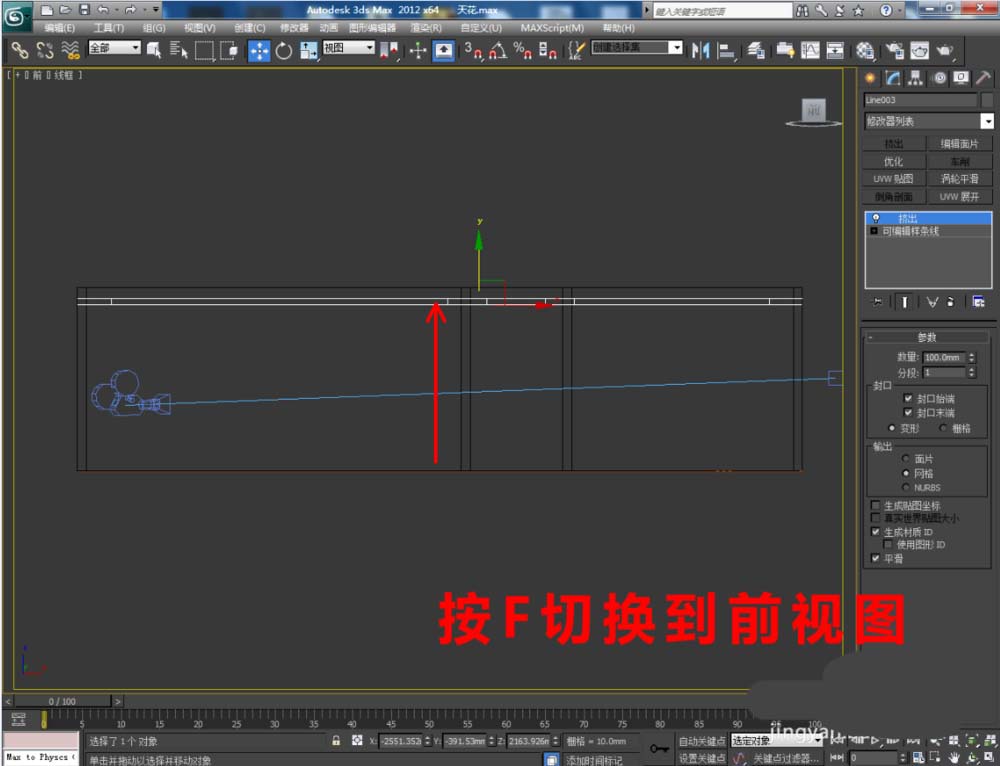
Task: Click the Mirror tool icon
Action: 700,50
